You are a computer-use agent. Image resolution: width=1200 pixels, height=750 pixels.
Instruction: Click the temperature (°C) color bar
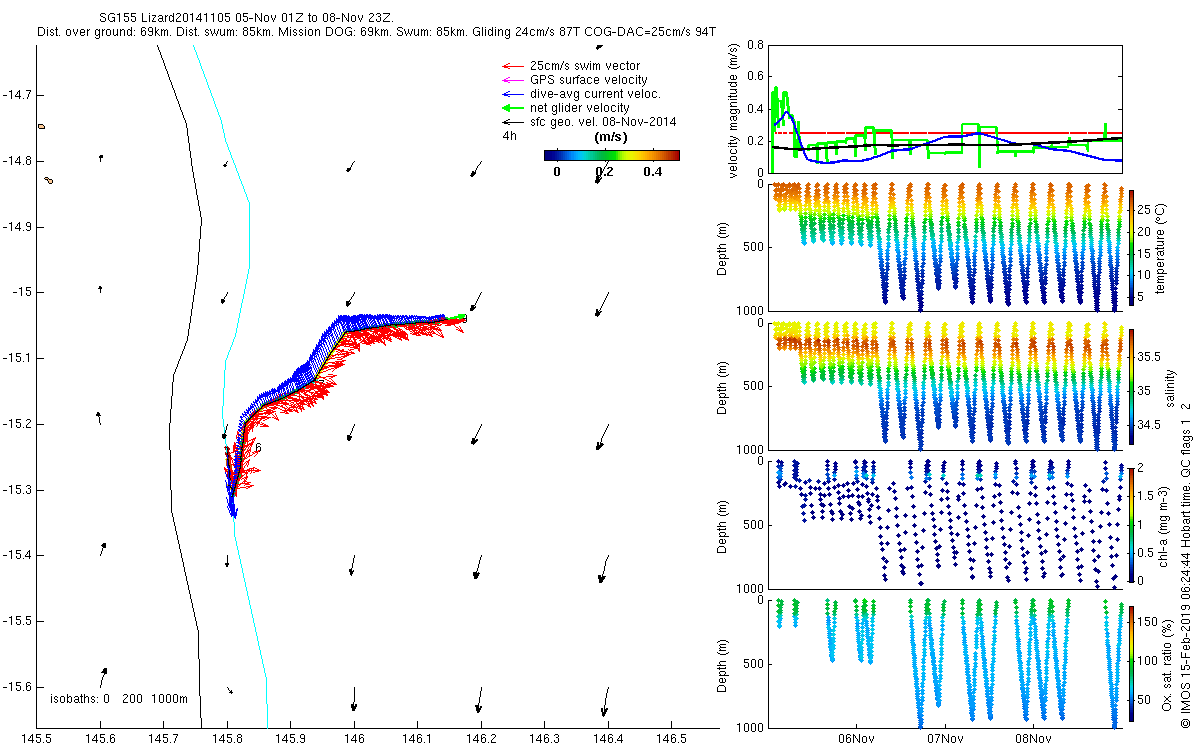[1131, 249]
